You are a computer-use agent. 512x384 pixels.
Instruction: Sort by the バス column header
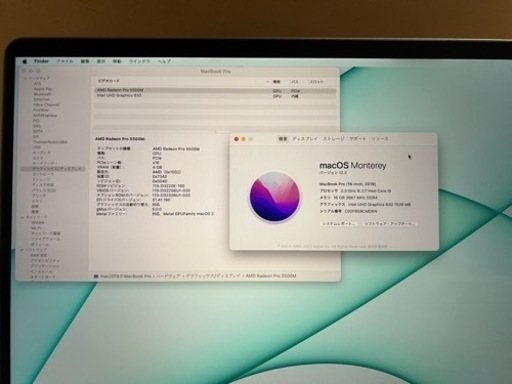coord(295,82)
